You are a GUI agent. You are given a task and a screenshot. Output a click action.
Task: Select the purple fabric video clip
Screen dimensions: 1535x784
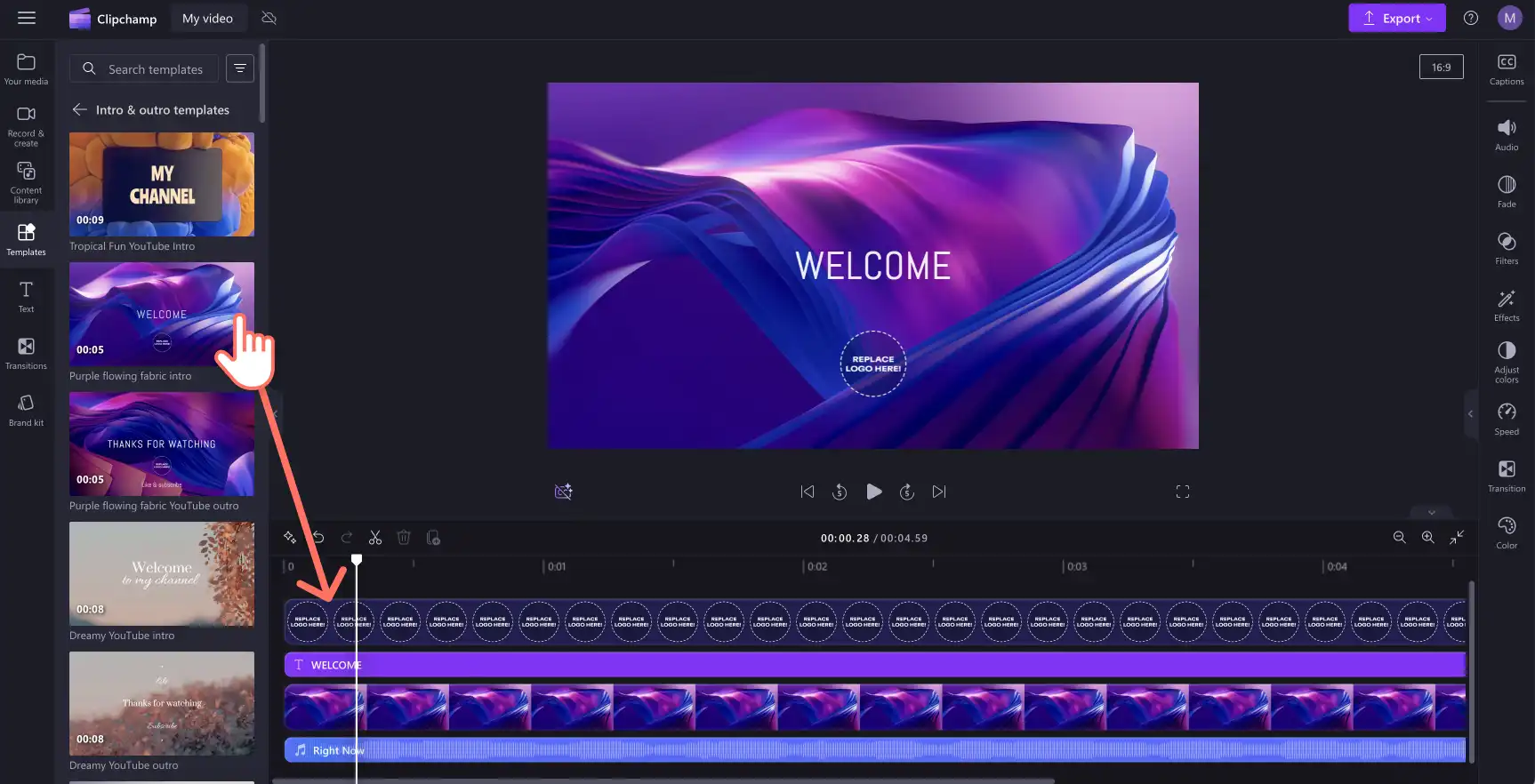[875, 707]
